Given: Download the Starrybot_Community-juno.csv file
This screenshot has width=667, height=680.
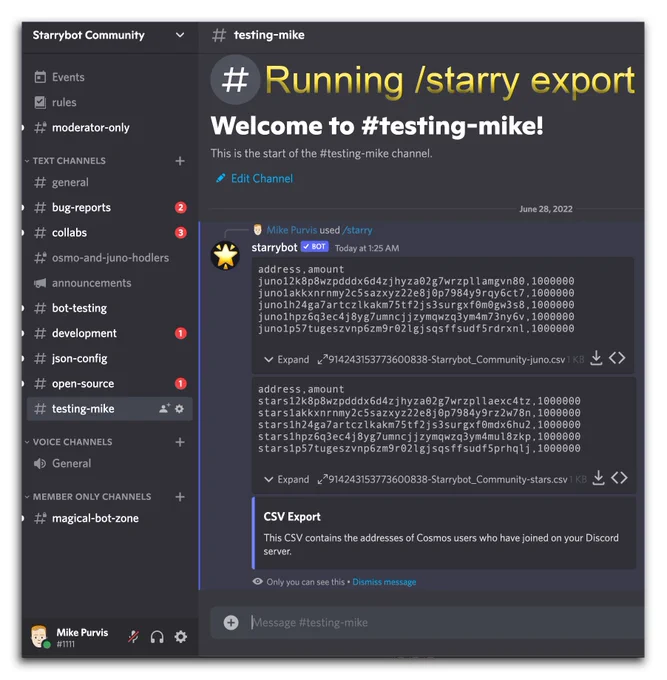Looking at the screenshot, I should click(596, 358).
